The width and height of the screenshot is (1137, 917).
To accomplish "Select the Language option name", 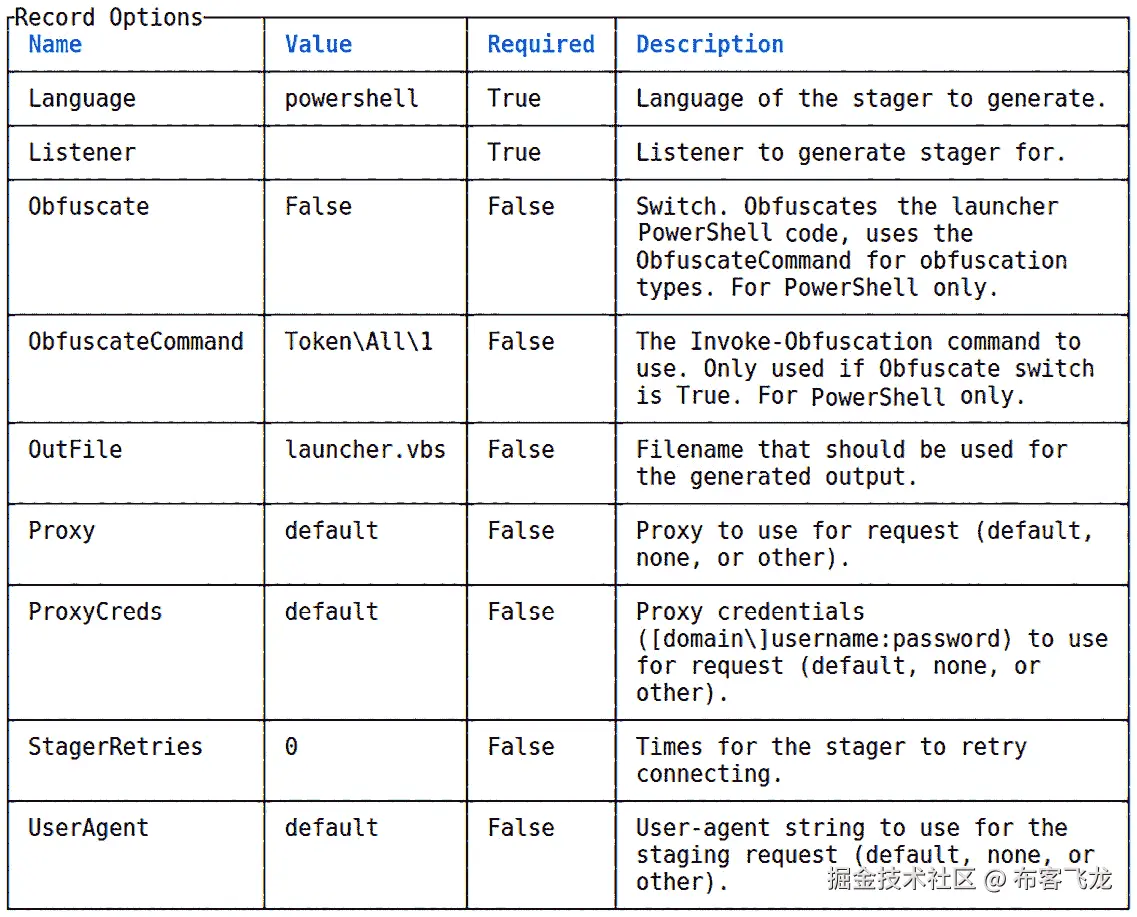I will pos(81,99).
